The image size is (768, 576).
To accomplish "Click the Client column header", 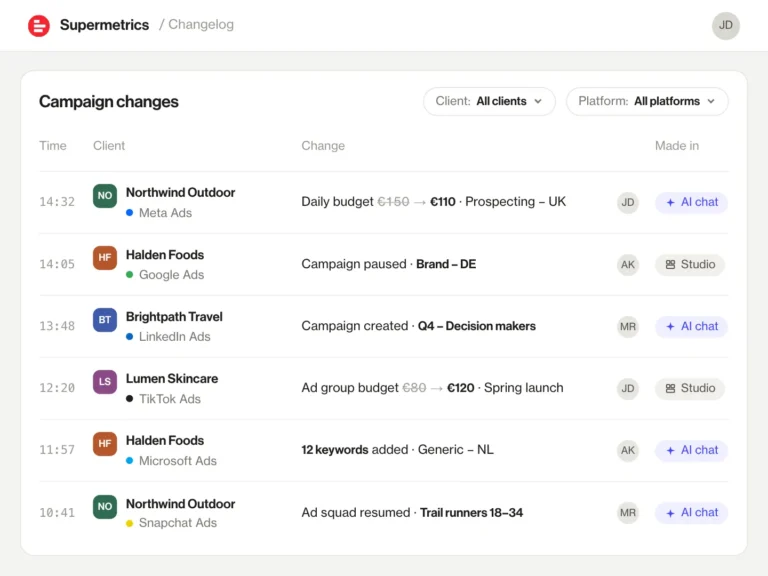I will (109, 145).
